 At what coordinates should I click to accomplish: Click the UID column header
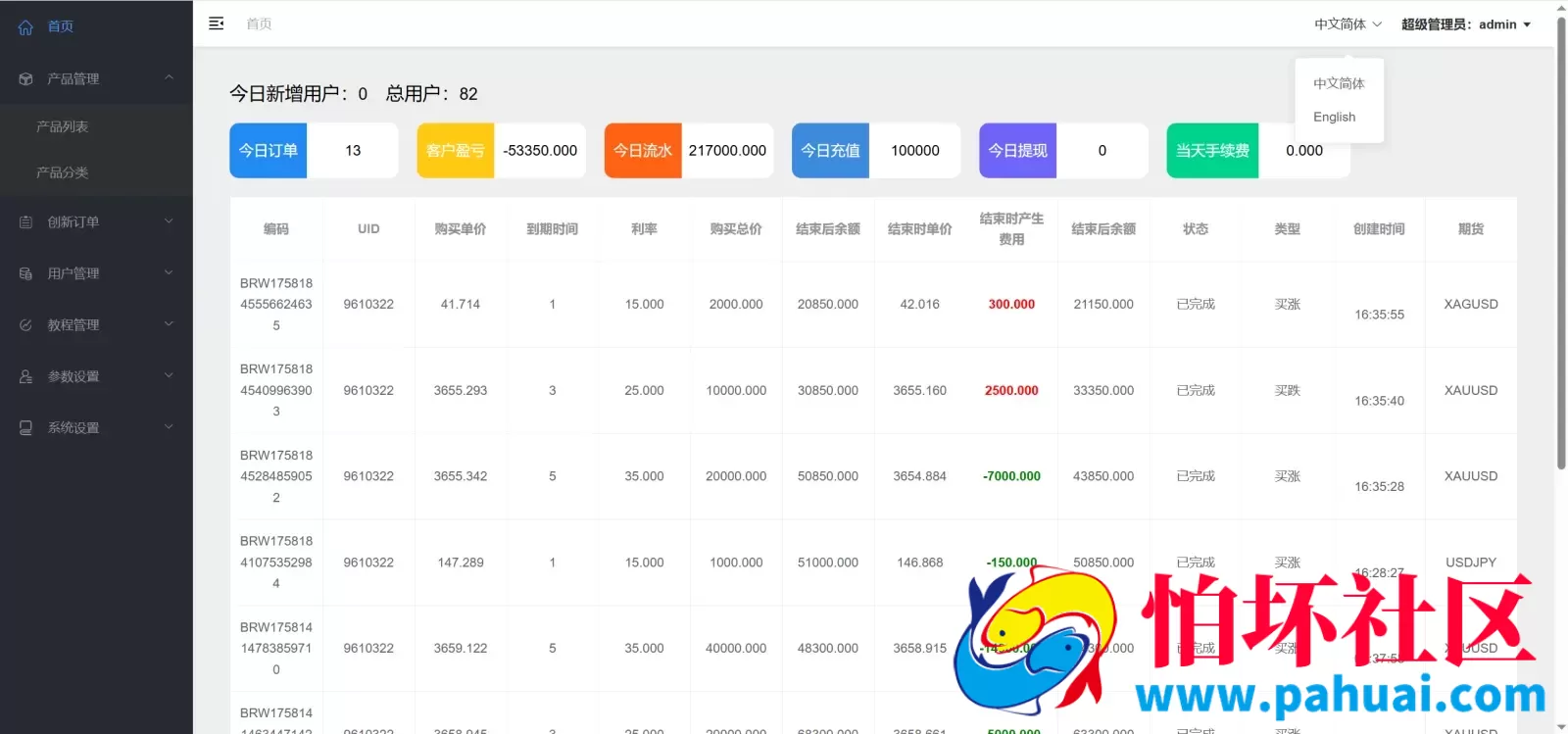click(368, 229)
